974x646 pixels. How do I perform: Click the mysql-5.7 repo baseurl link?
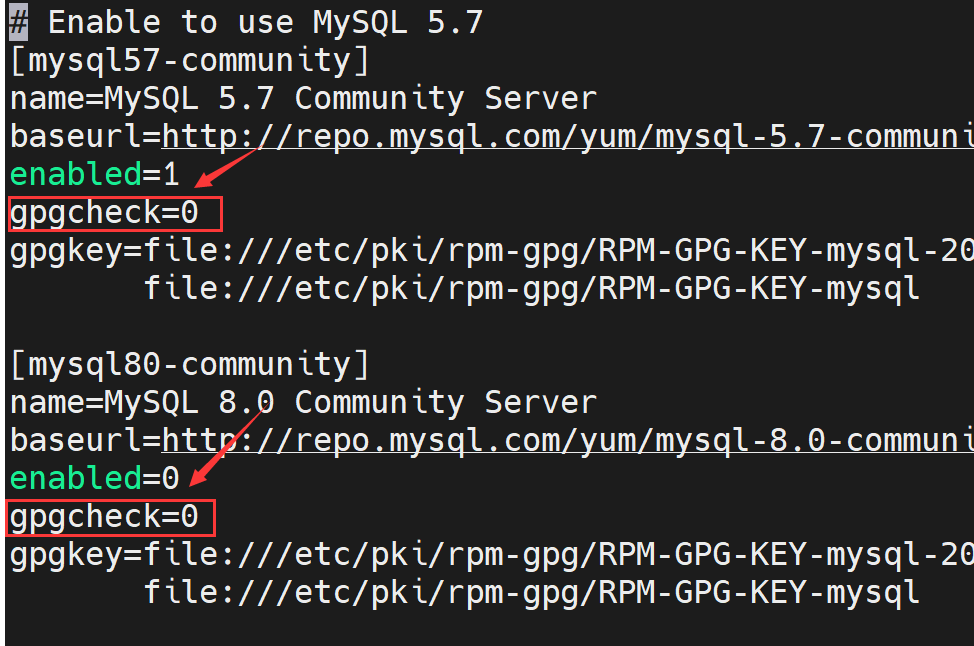click(566, 136)
